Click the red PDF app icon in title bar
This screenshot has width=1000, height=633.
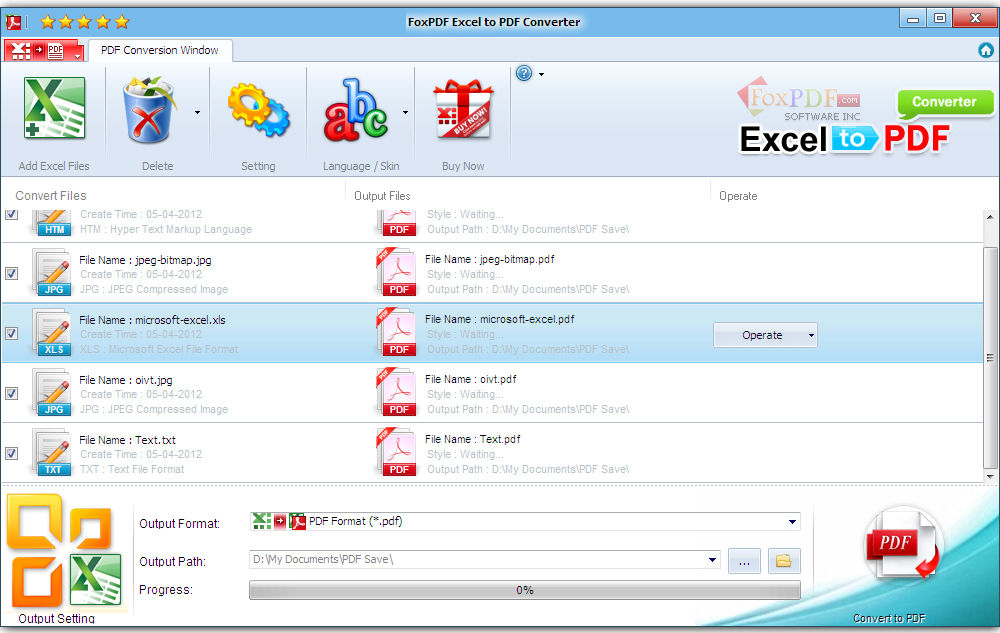13,22
